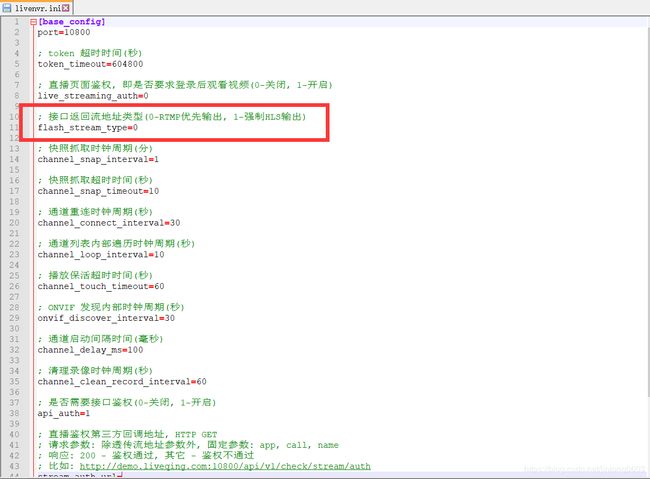Viewport: 650px width, 479px height.
Task: Click the comment about 接口返回流地址类型
Action: click(x=172, y=117)
